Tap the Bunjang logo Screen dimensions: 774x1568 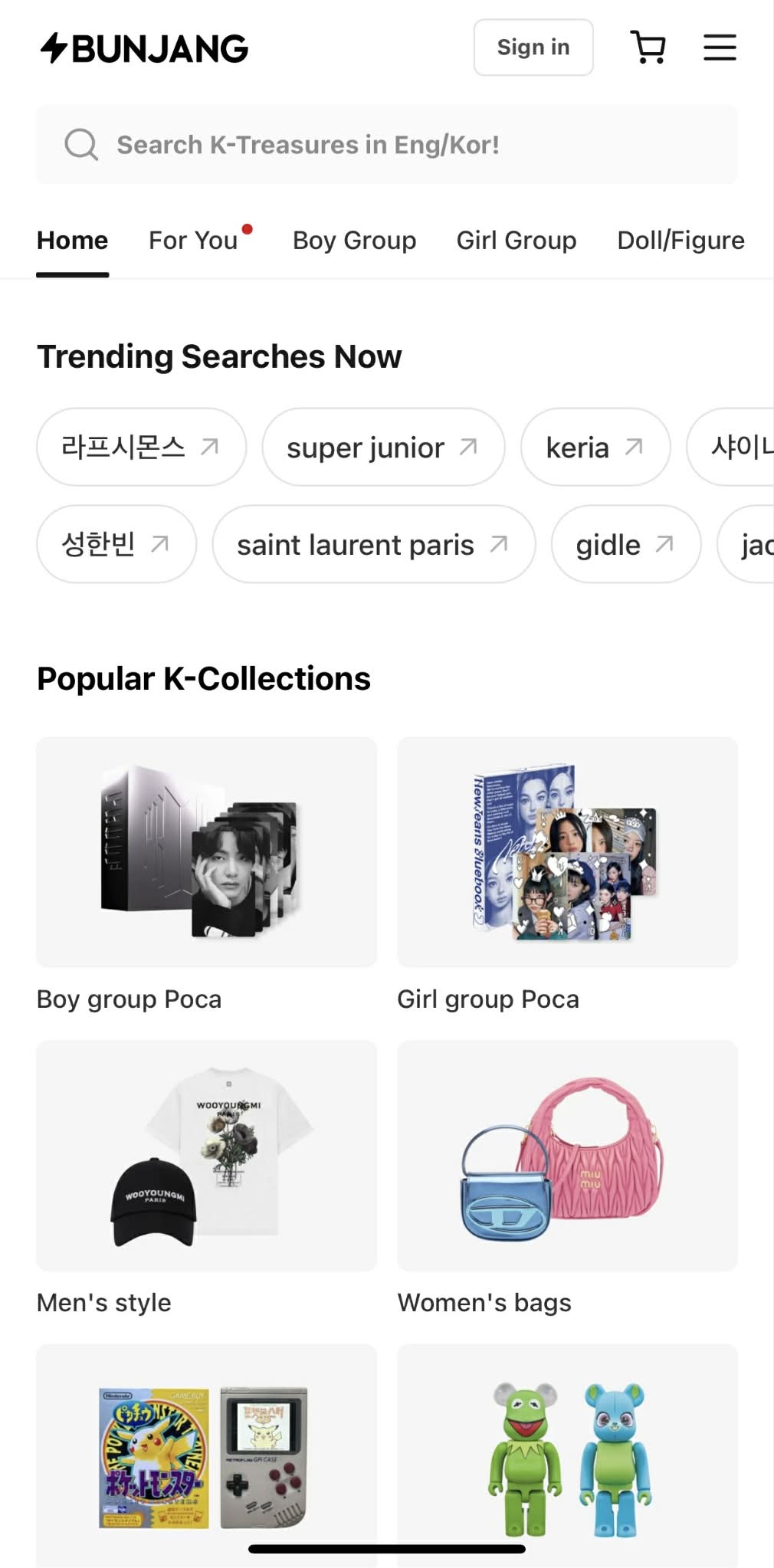click(144, 48)
